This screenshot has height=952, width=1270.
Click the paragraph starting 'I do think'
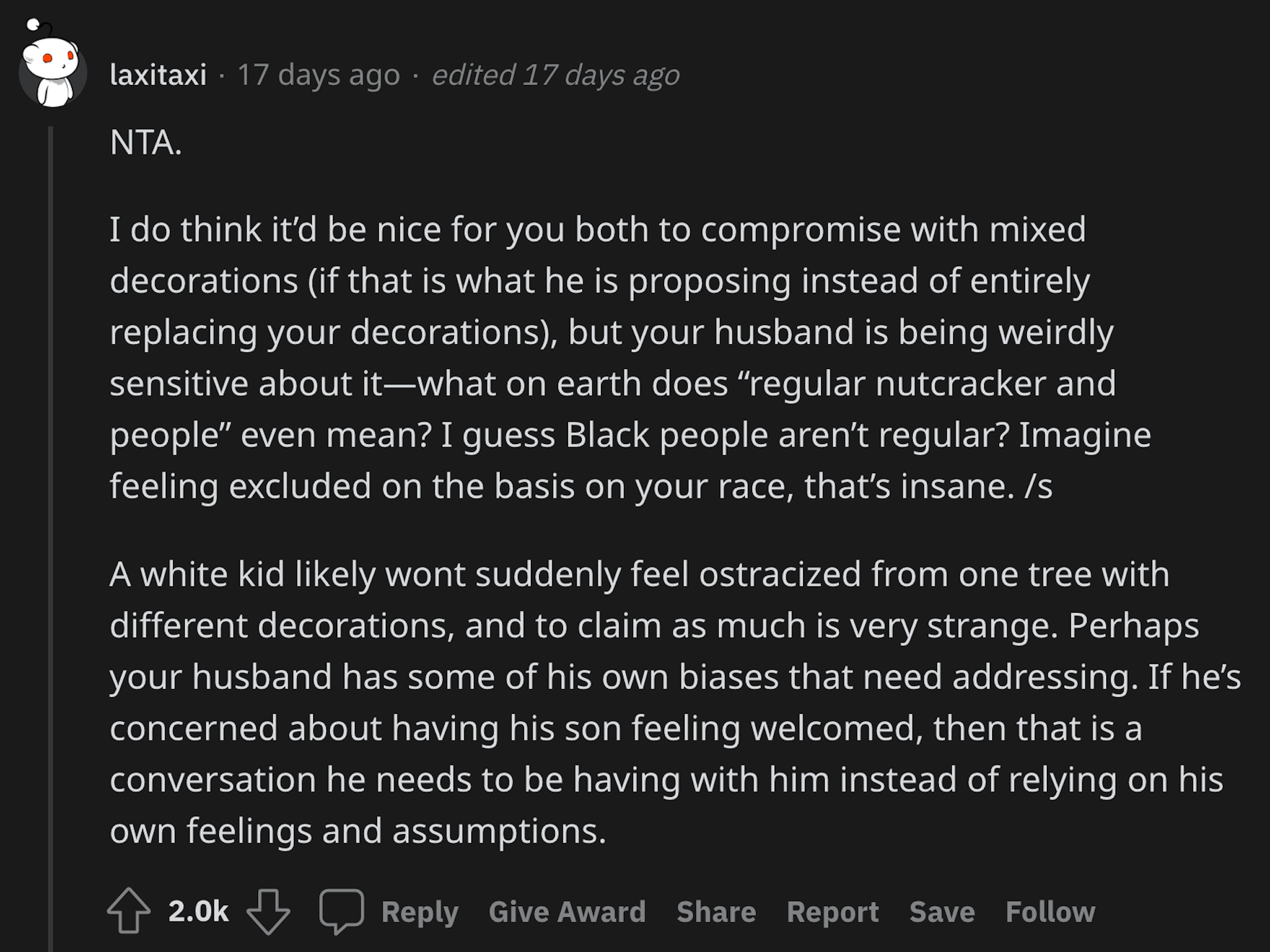coord(631,358)
